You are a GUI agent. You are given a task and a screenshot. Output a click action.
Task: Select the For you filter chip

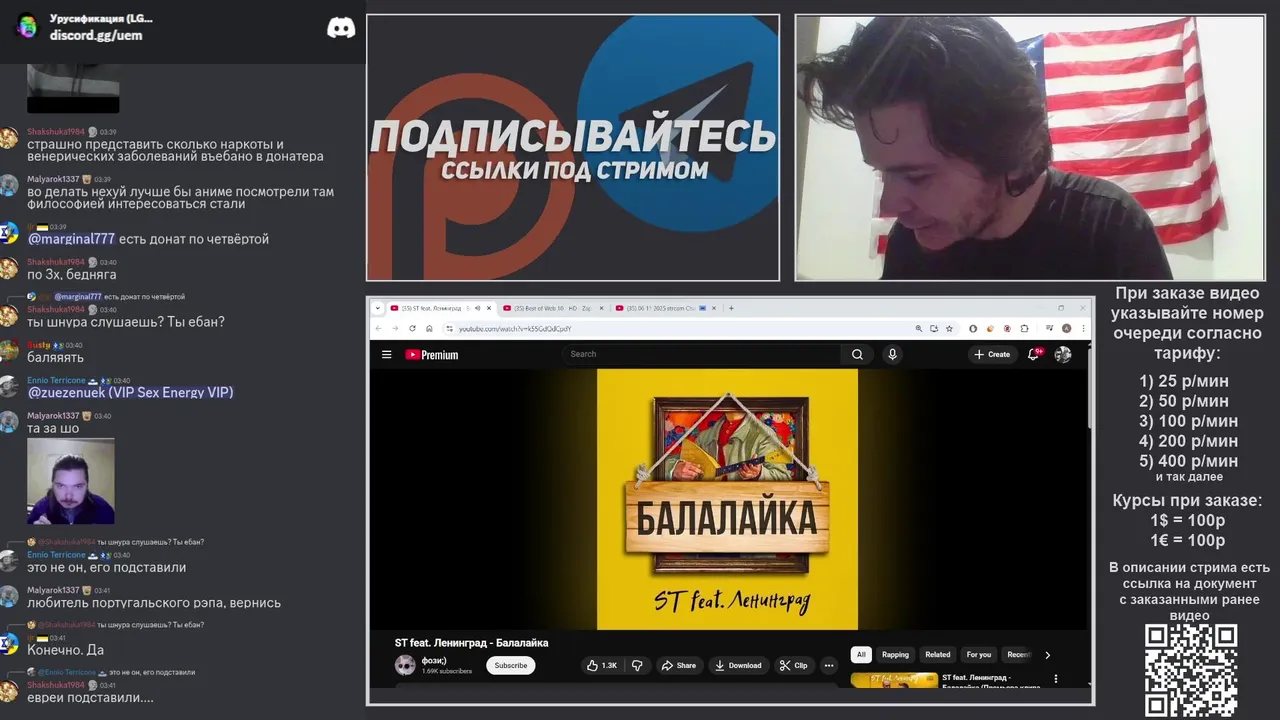coord(979,655)
